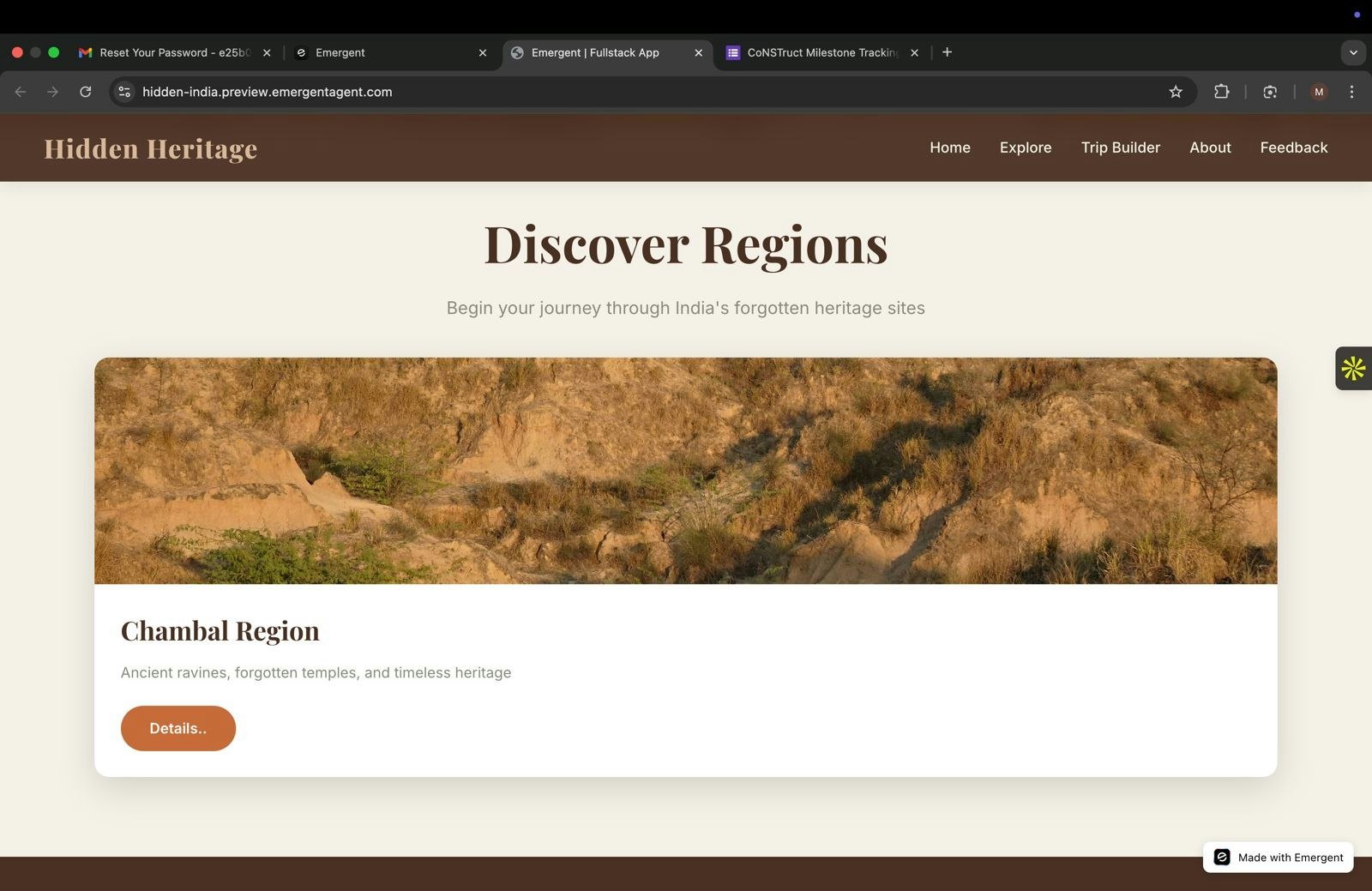This screenshot has width=1372, height=891.
Task: Open the Trip Builder page
Action: coord(1120,147)
